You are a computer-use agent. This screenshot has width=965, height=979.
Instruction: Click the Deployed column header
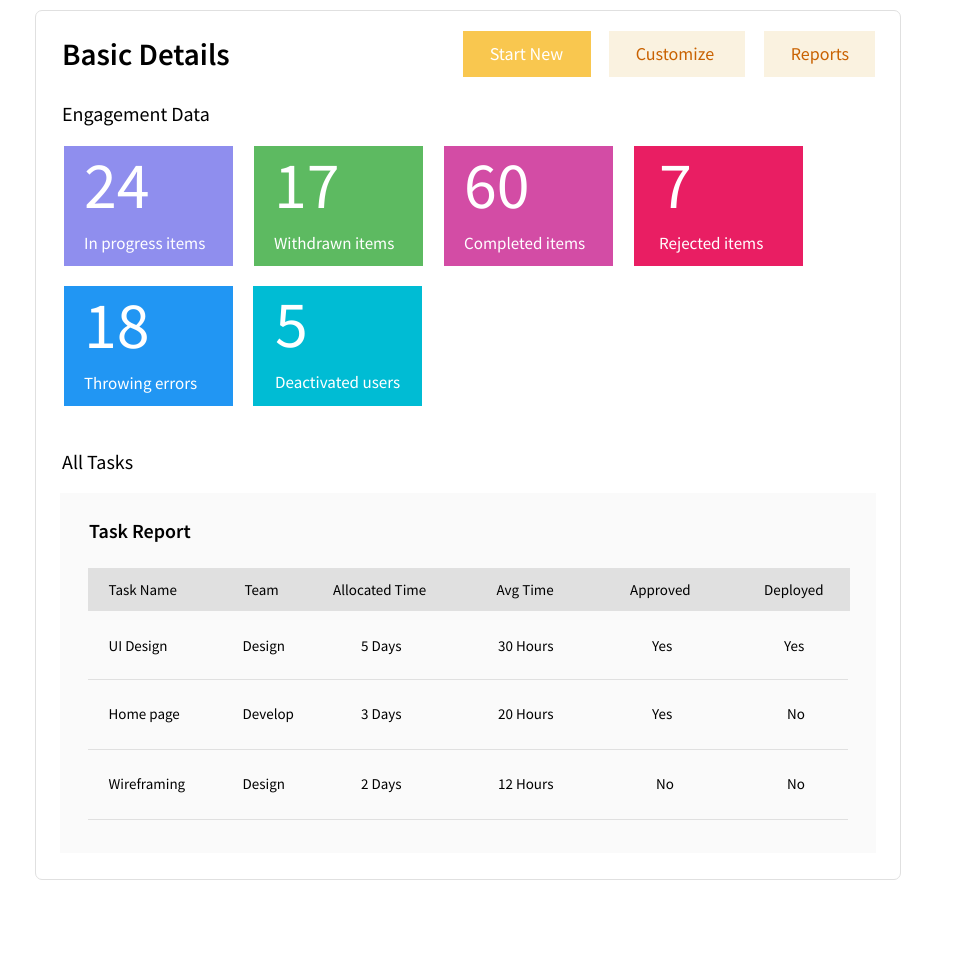(793, 590)
